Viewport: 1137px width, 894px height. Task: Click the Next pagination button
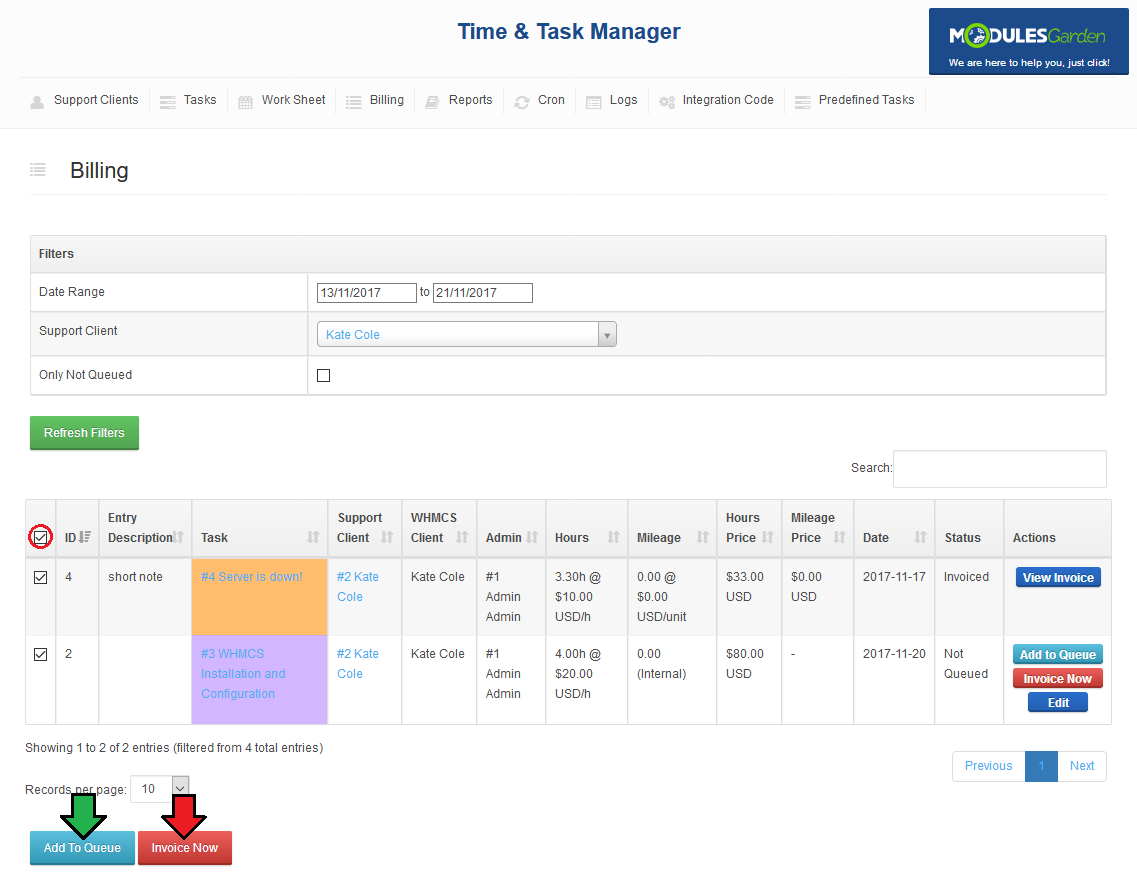point(1082,766)
